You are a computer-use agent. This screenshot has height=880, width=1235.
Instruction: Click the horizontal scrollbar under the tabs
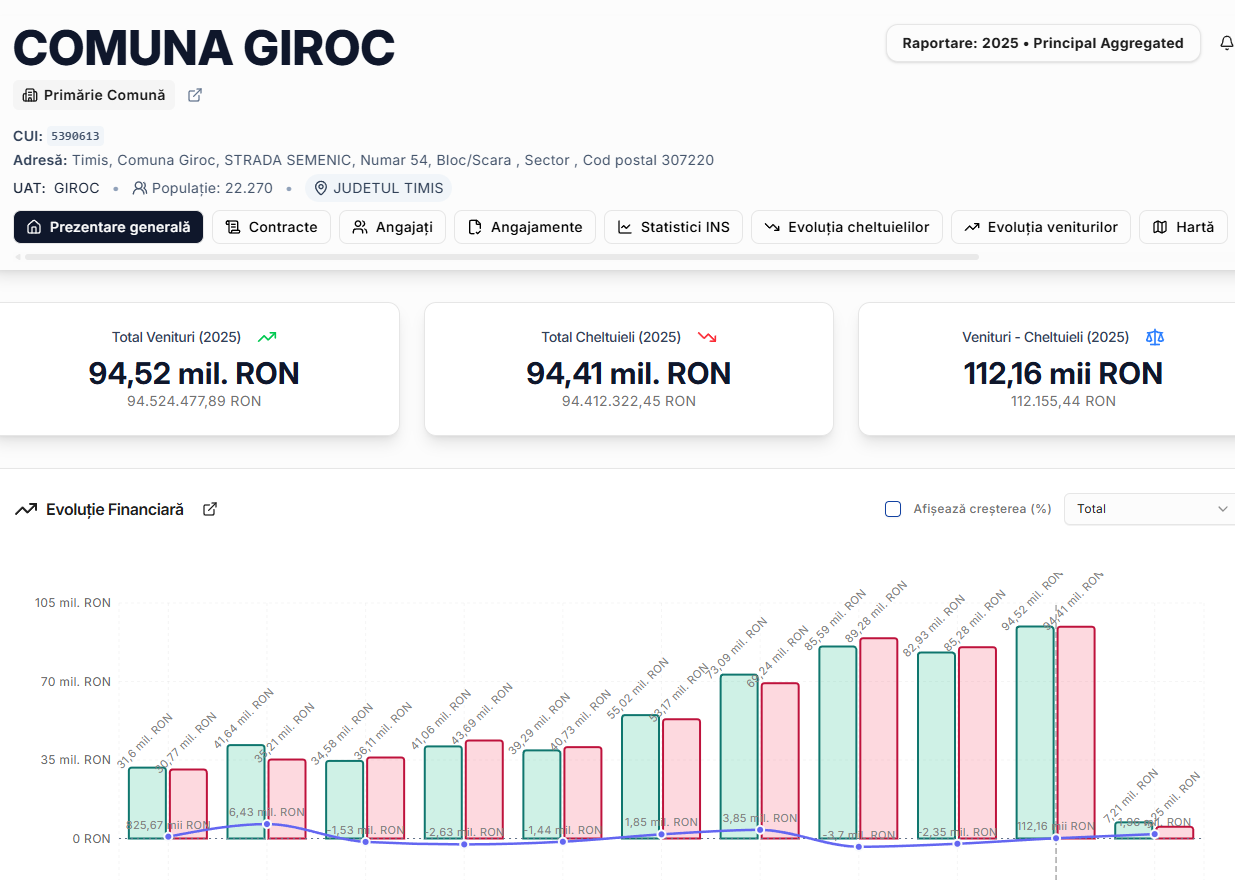point(500,257)
